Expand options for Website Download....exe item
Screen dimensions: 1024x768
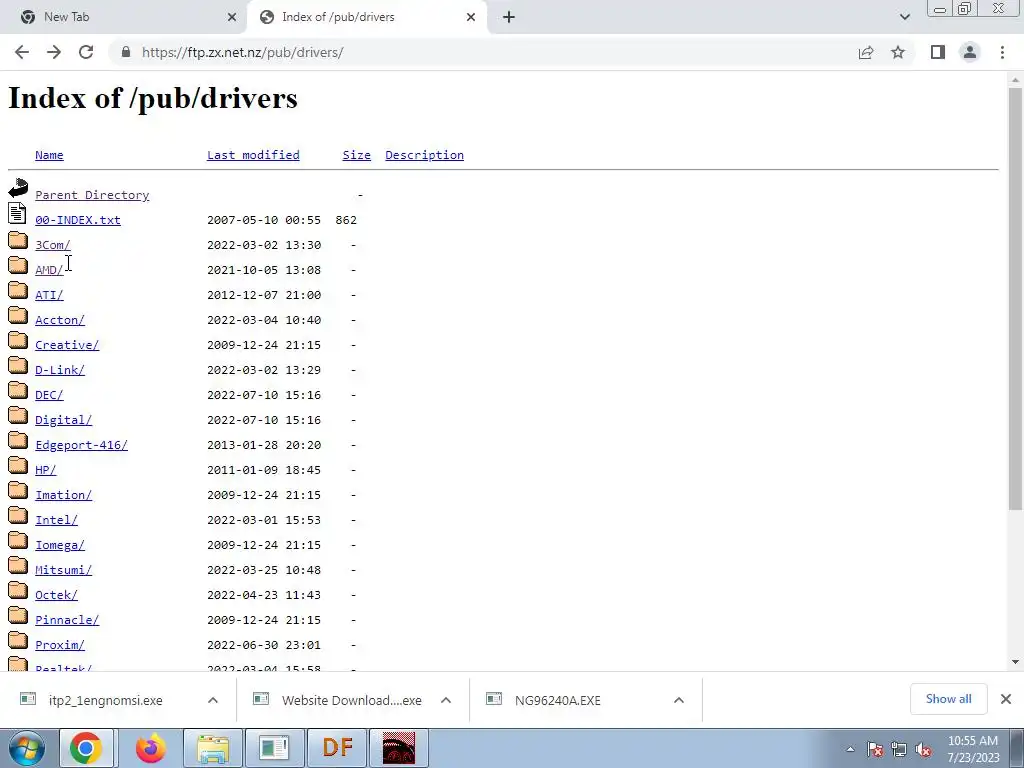446,700
